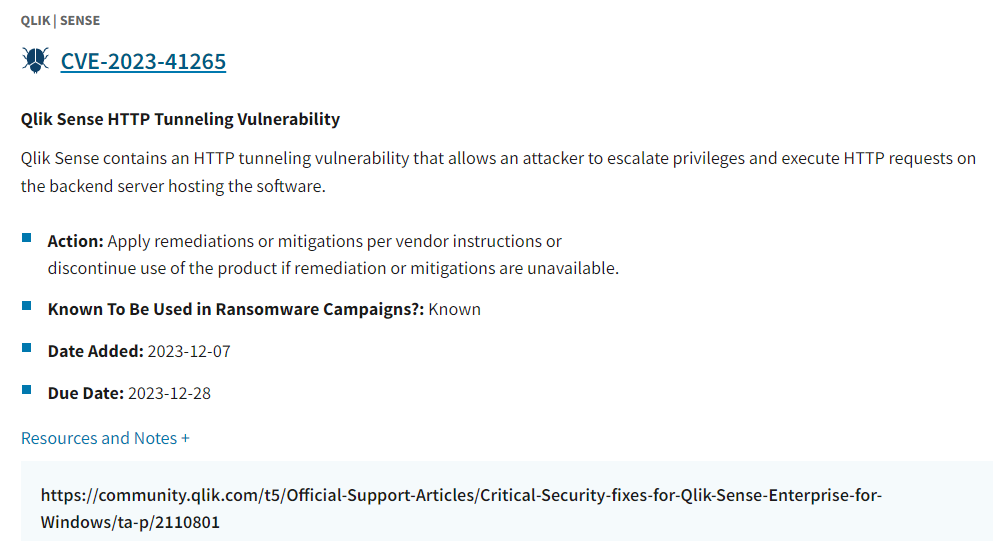The image size is (997, 541).
Task: Click the blue bullet beside Action
Action: 27,238
